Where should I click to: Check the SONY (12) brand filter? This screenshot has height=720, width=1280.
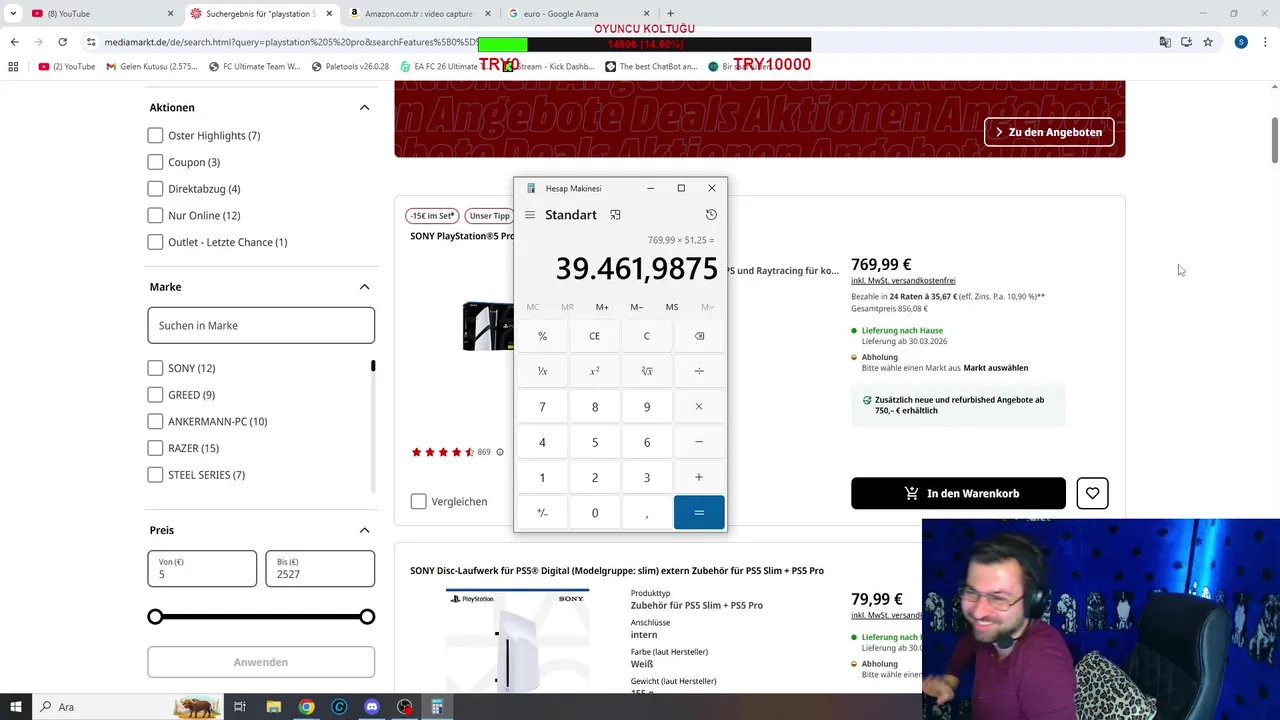155,368
